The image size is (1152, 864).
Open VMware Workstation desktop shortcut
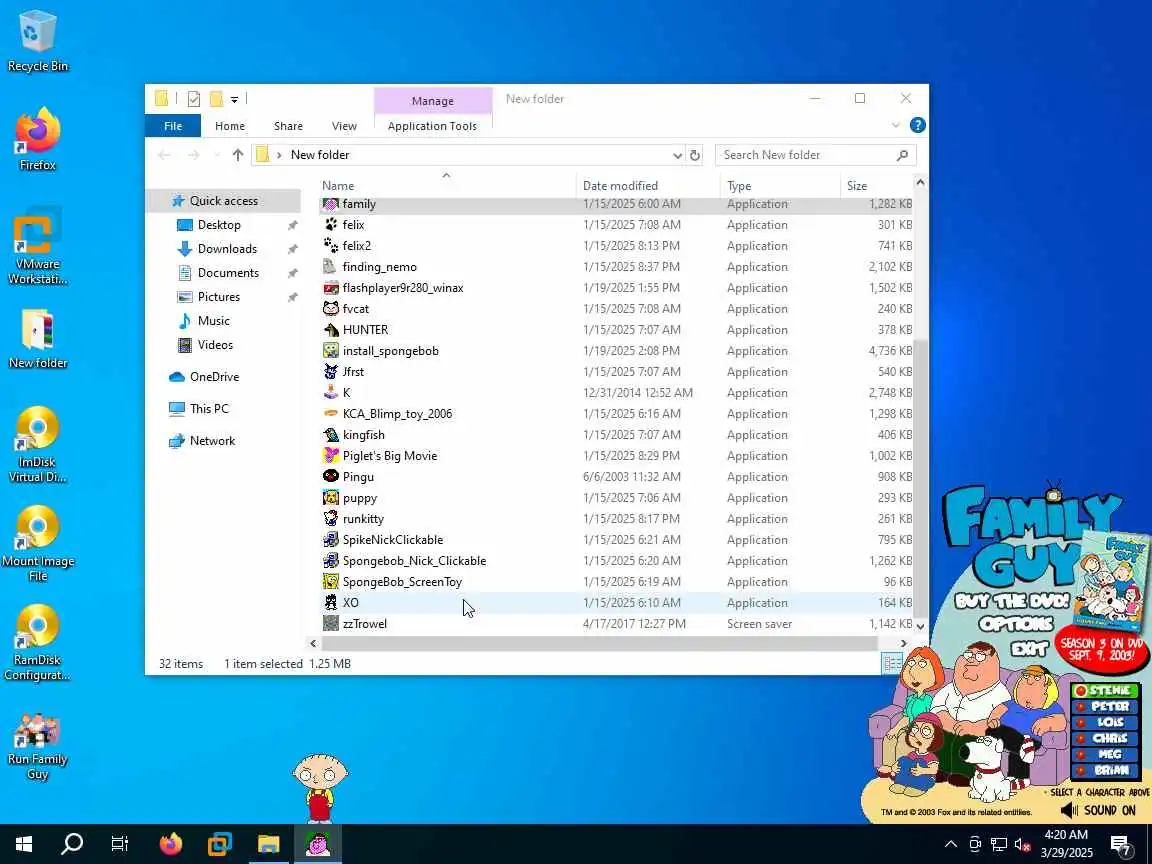click(x=37, y=246)
